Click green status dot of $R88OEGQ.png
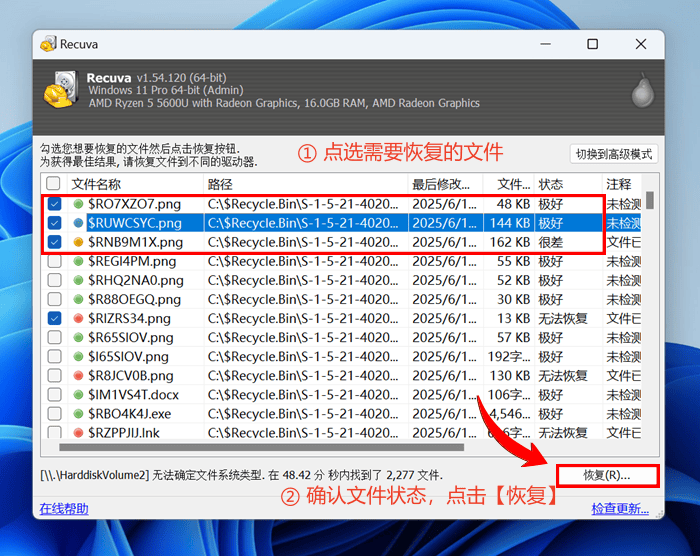 coord(78,299)
